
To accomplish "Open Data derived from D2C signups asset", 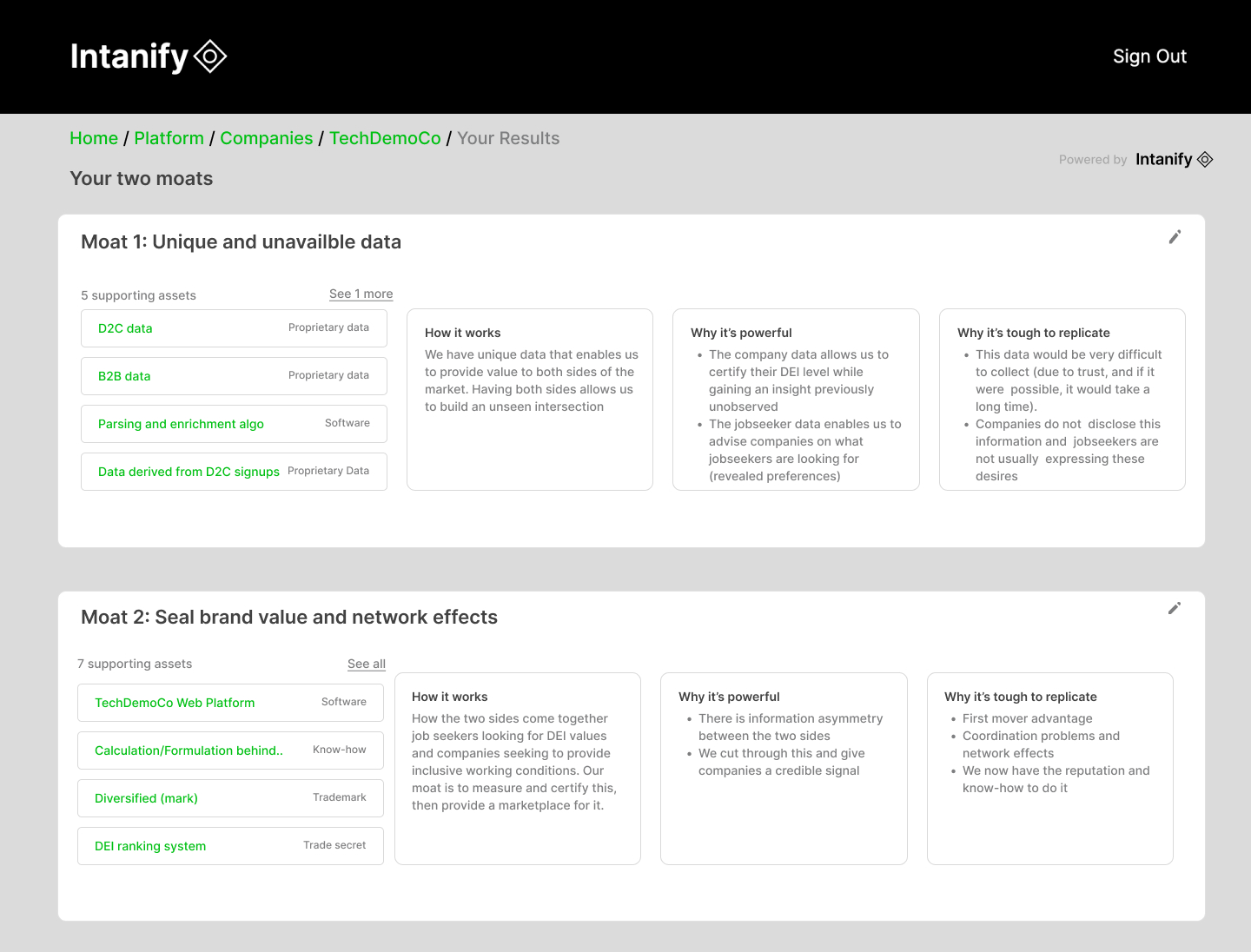I will 234,472.
